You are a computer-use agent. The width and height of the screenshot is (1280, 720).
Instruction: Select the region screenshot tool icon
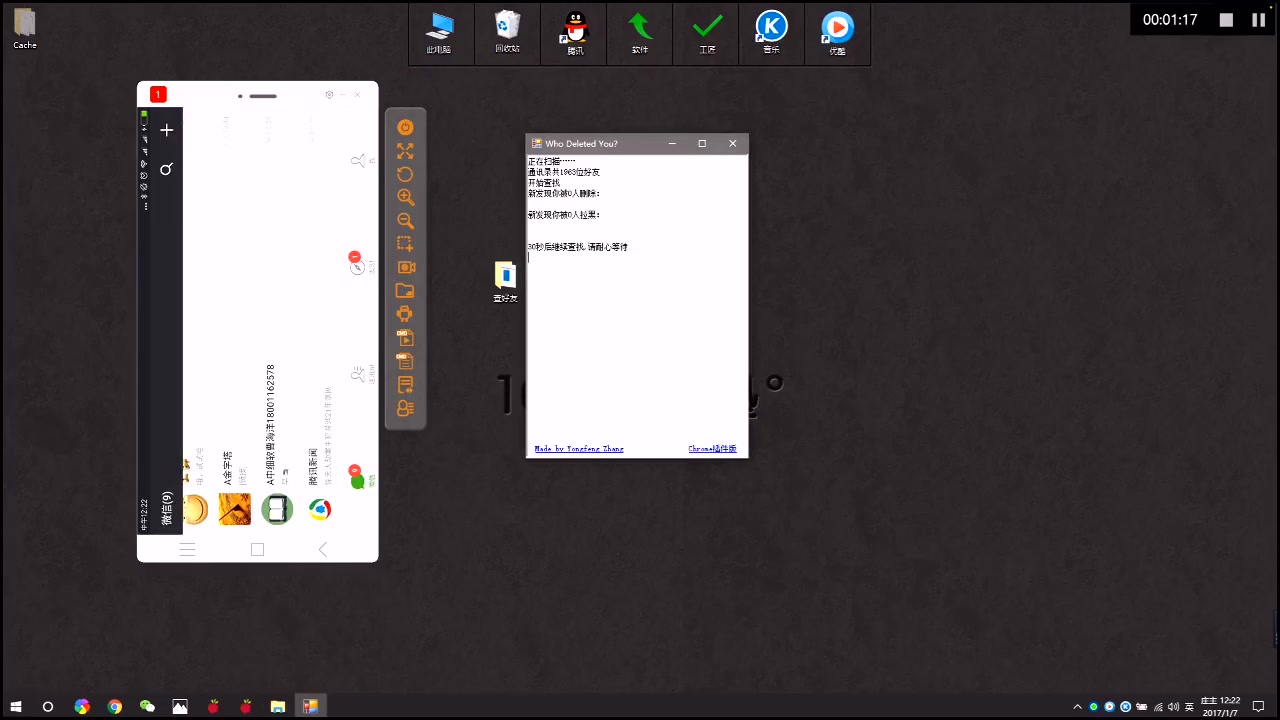[405, 244]
